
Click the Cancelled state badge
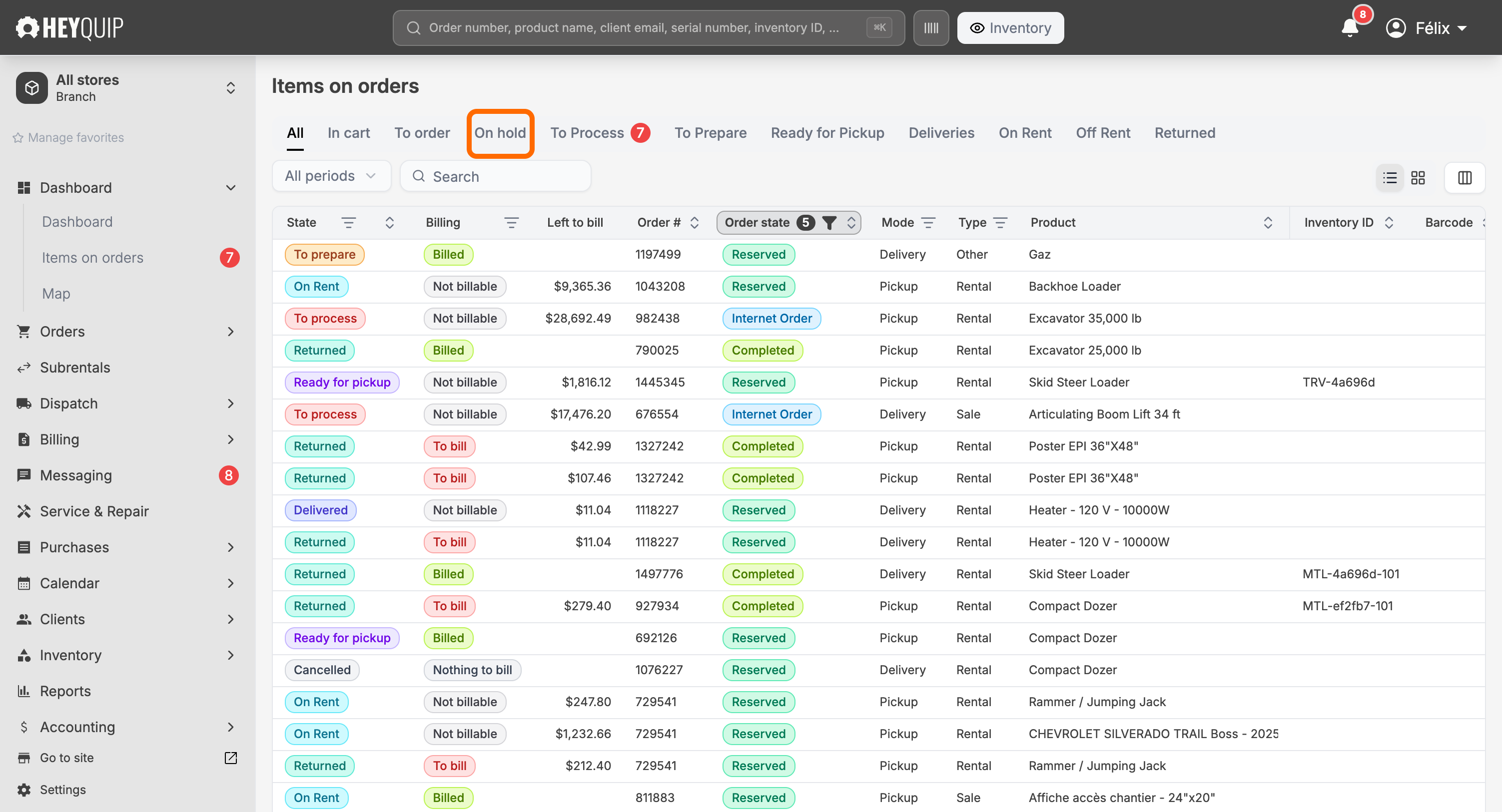[x=322, y=670]
